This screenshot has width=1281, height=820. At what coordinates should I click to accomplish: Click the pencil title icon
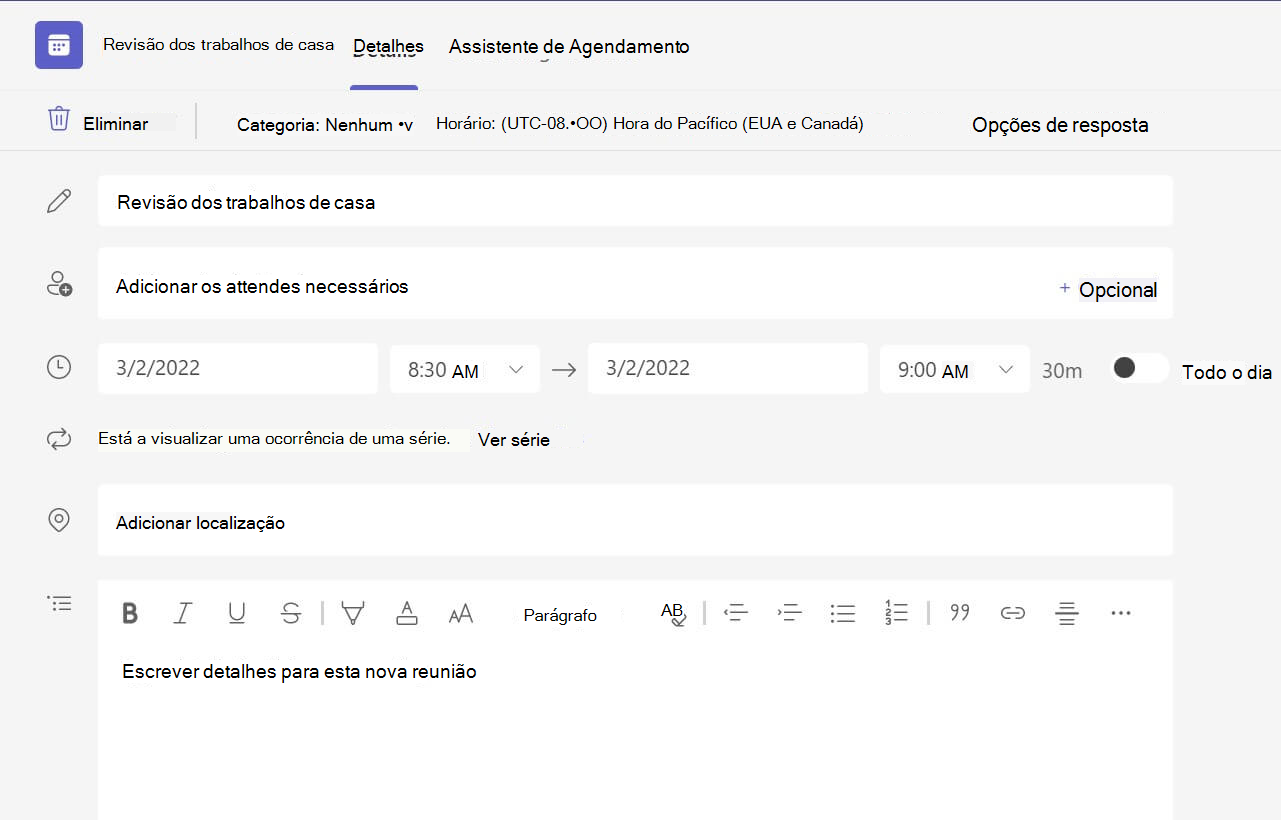point(59,201)
